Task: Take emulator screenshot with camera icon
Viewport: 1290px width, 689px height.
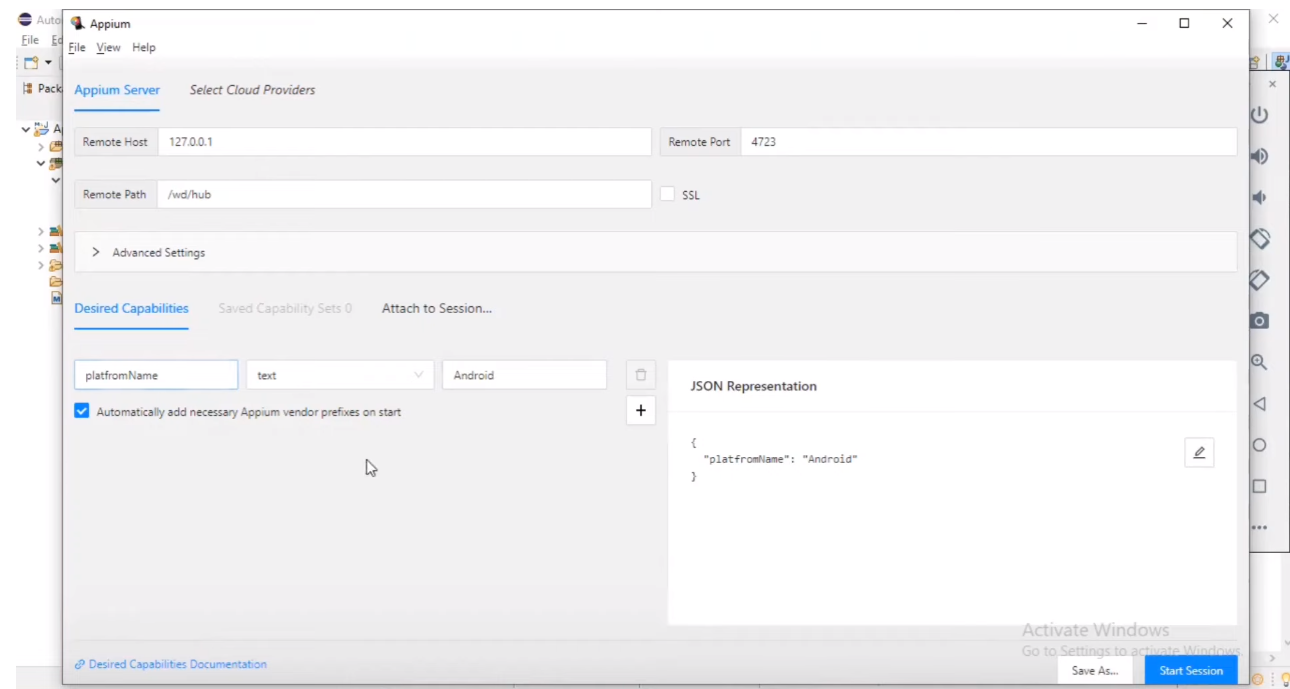Action: tap(1260, 321)
